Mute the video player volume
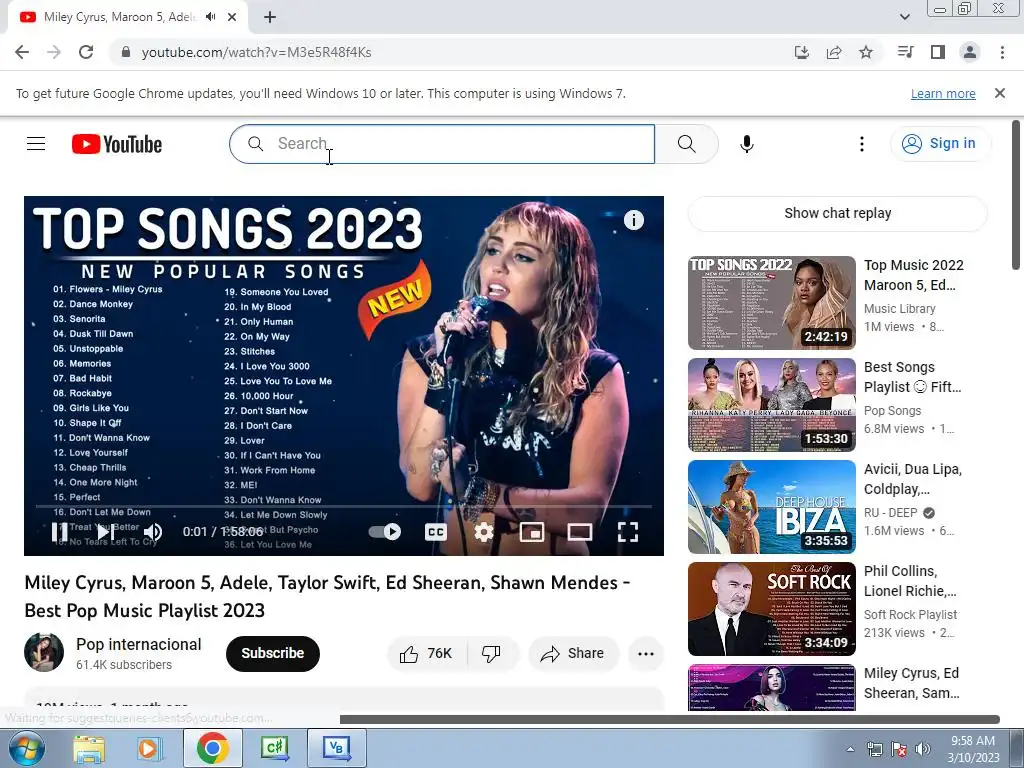 pos(153,532)
